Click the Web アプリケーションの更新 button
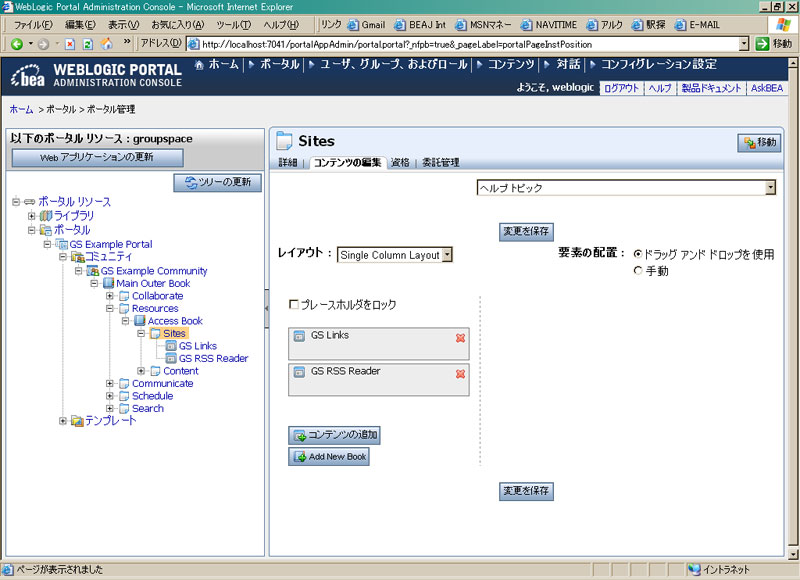 coord(97,158)
